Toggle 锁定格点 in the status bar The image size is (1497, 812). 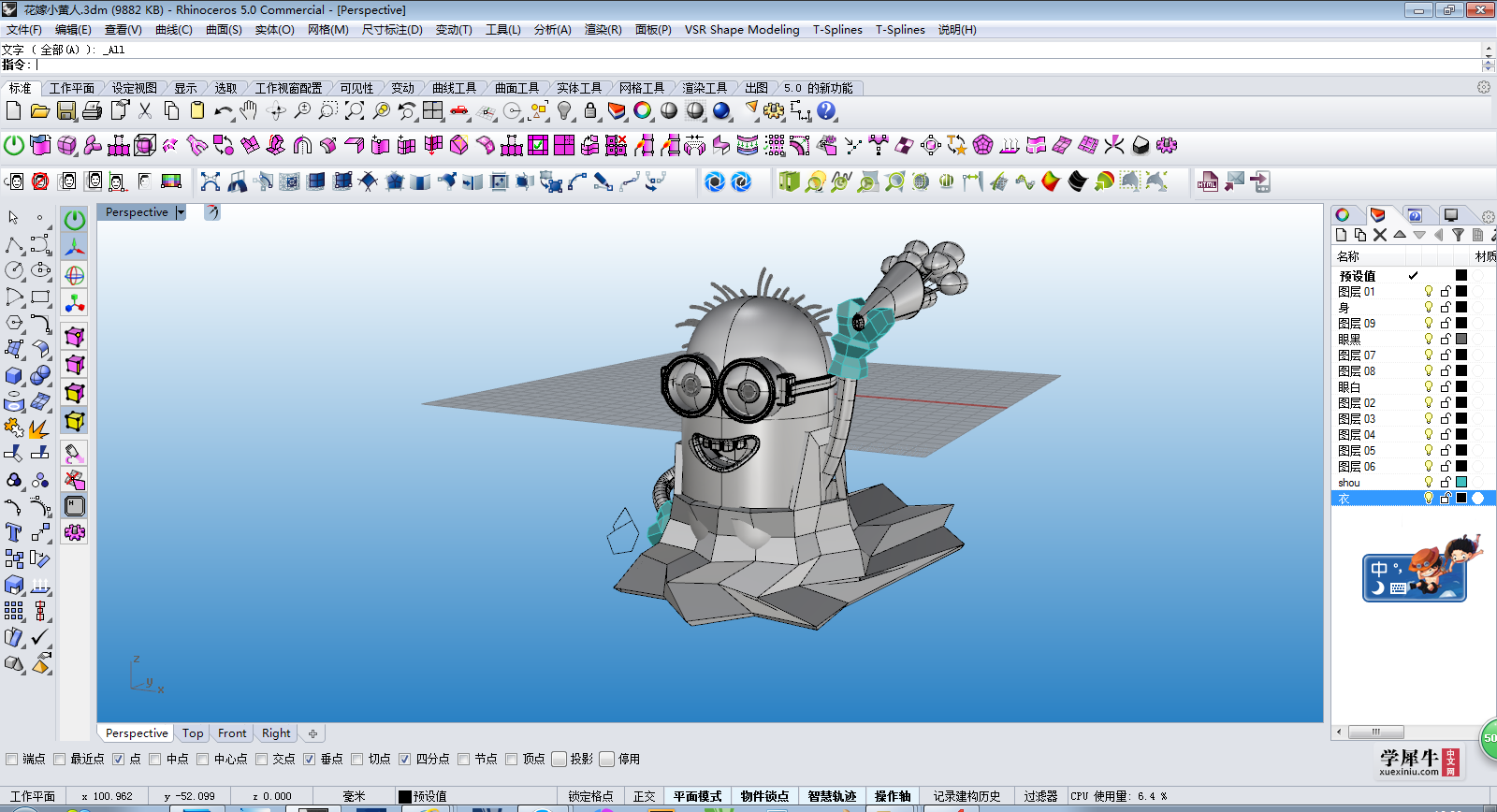pyautogui.click(x=591, y=796)
